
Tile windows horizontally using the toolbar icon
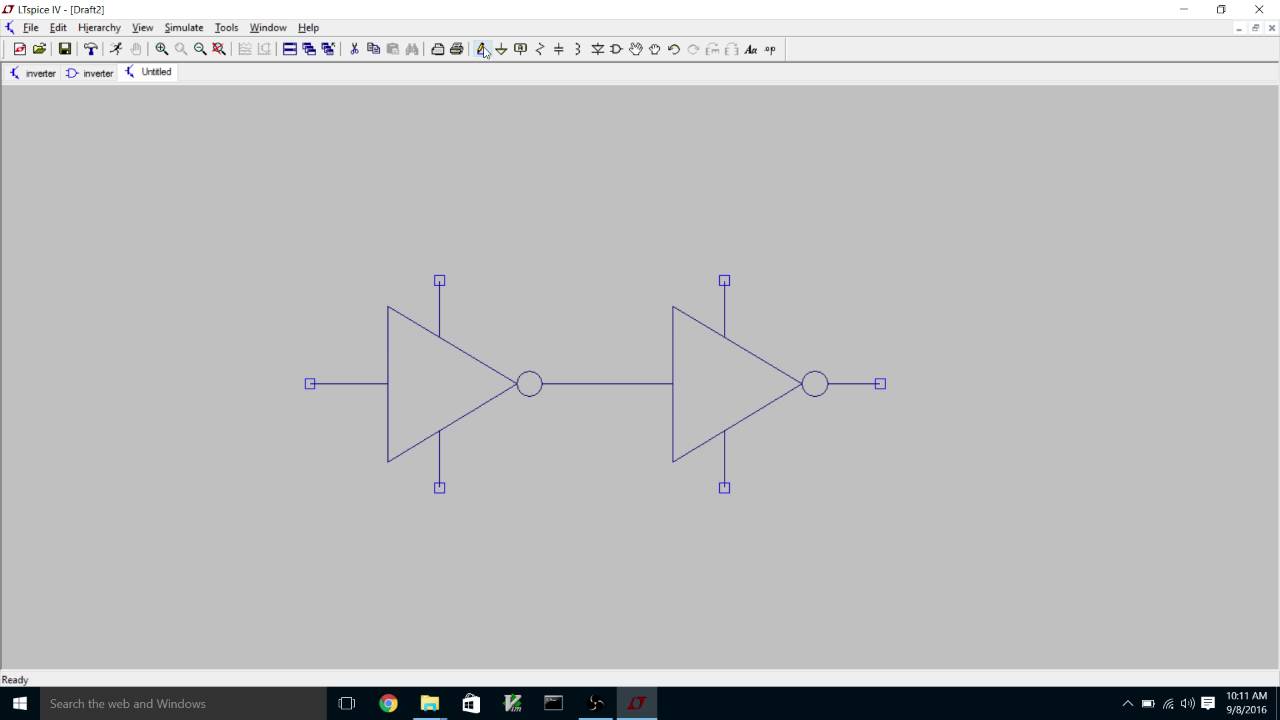(290, 49)
